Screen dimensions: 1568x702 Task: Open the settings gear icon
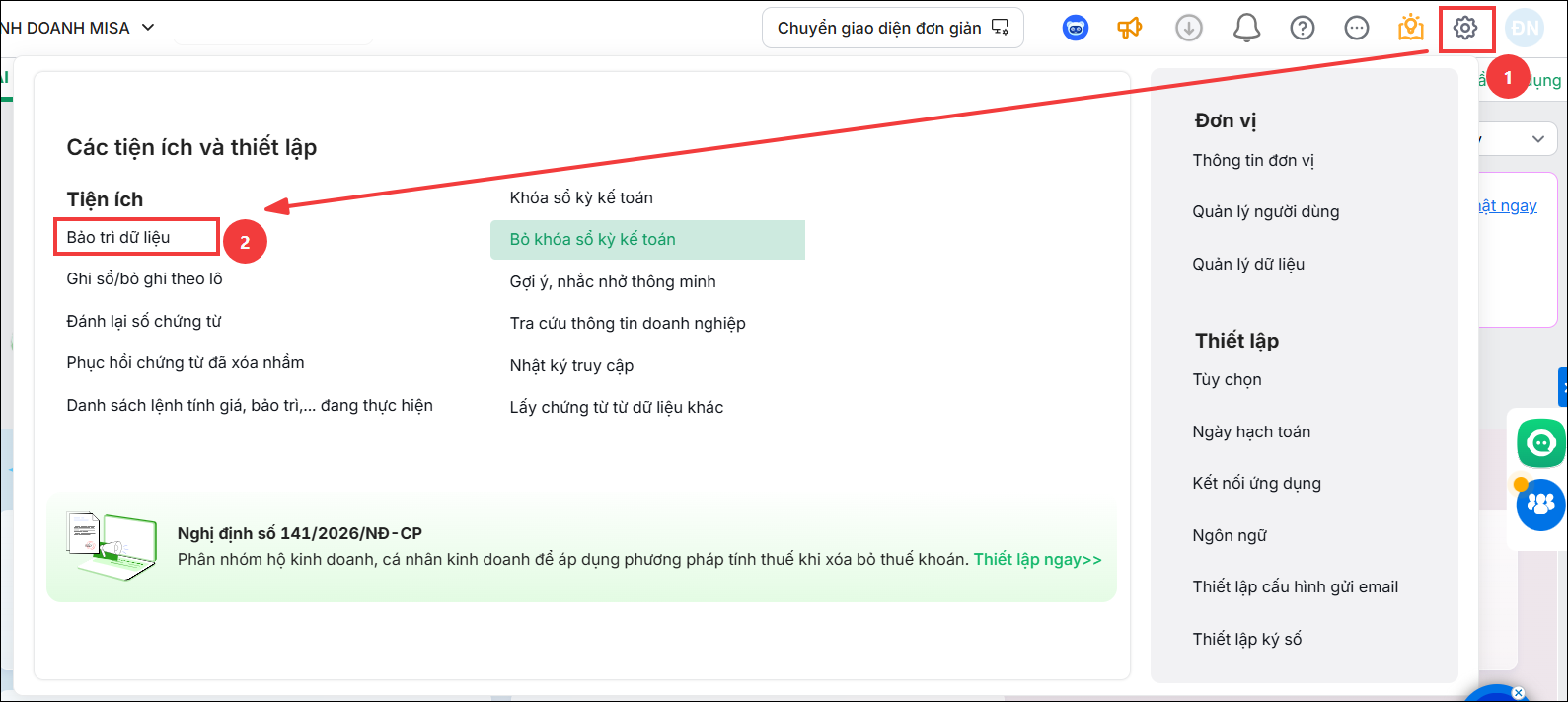(x=1465, y=29)
